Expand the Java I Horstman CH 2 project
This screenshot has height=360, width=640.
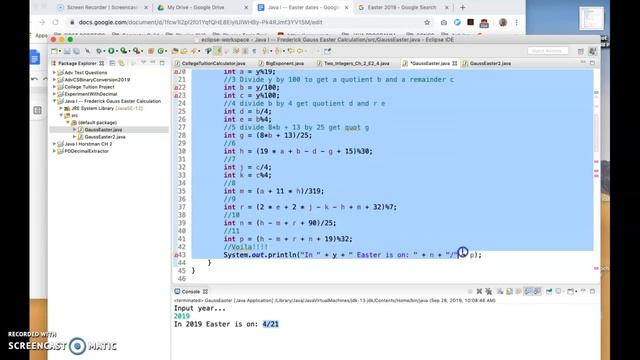point(54,144)
